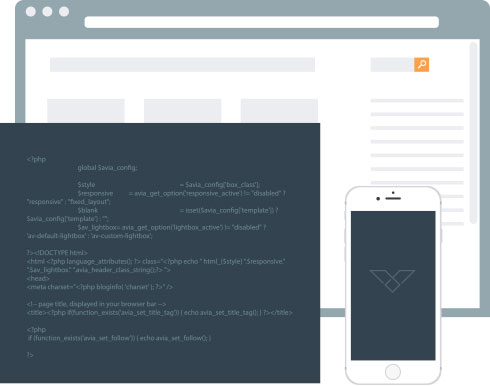Click the "<head>" tag in the code
The image size is (490, 386).
pos(38,278)
